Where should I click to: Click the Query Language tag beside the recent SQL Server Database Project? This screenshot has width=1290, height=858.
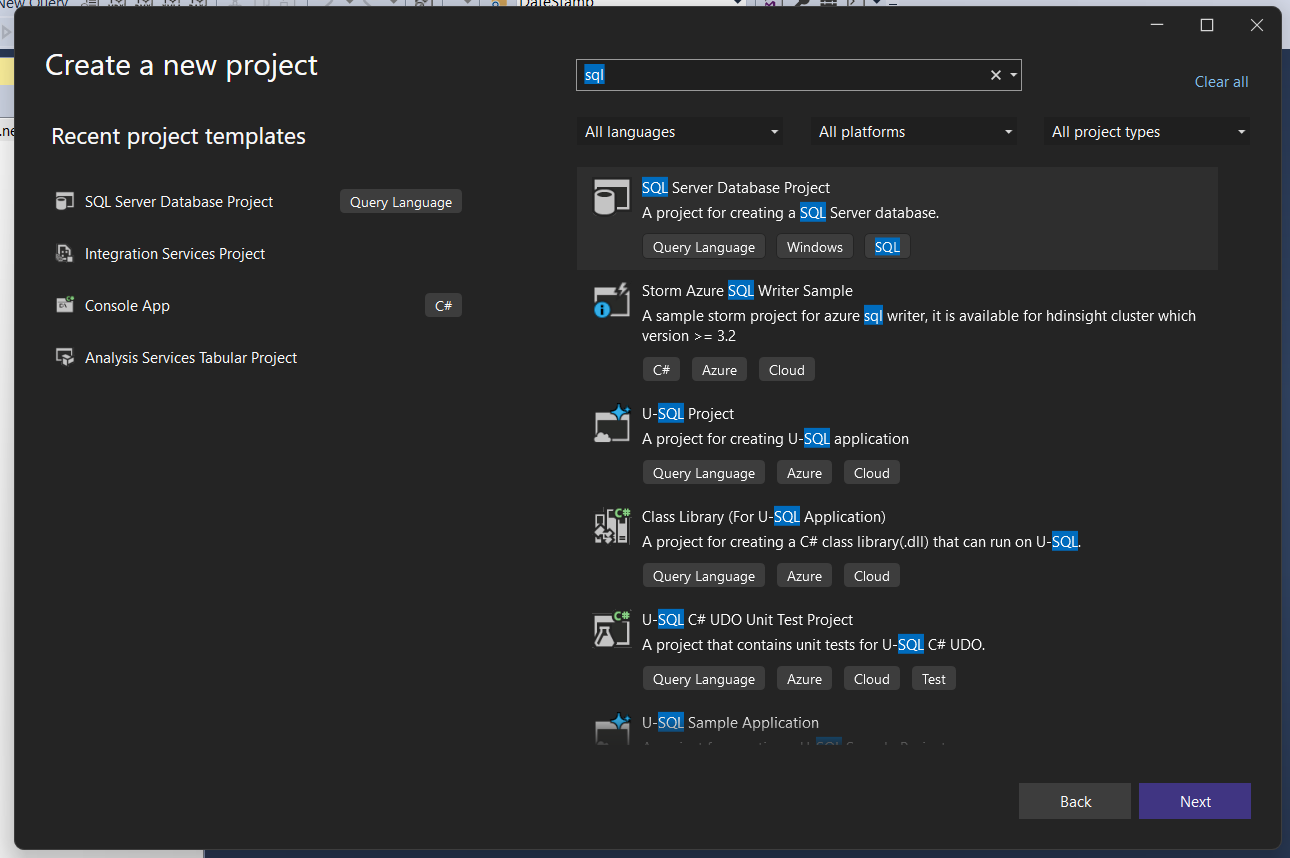[401, 202]
